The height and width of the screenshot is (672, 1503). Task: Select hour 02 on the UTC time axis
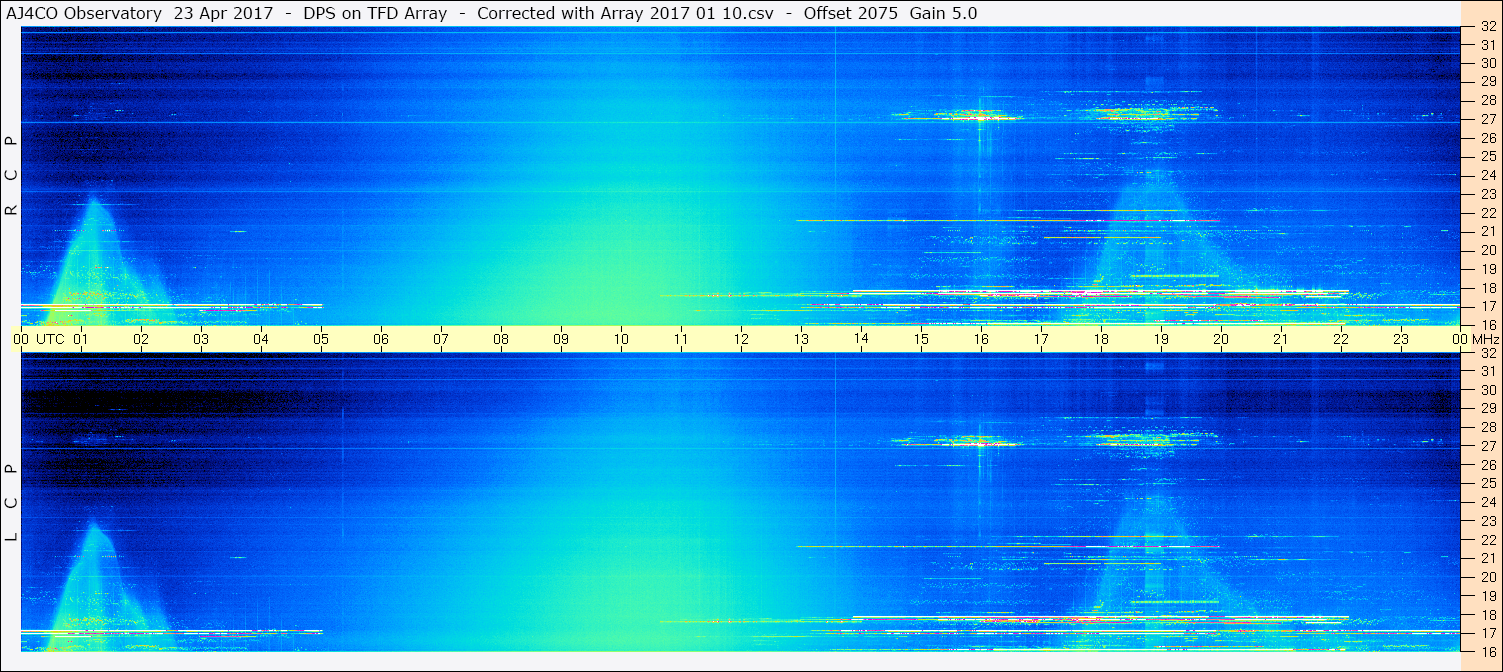point(141,339)
